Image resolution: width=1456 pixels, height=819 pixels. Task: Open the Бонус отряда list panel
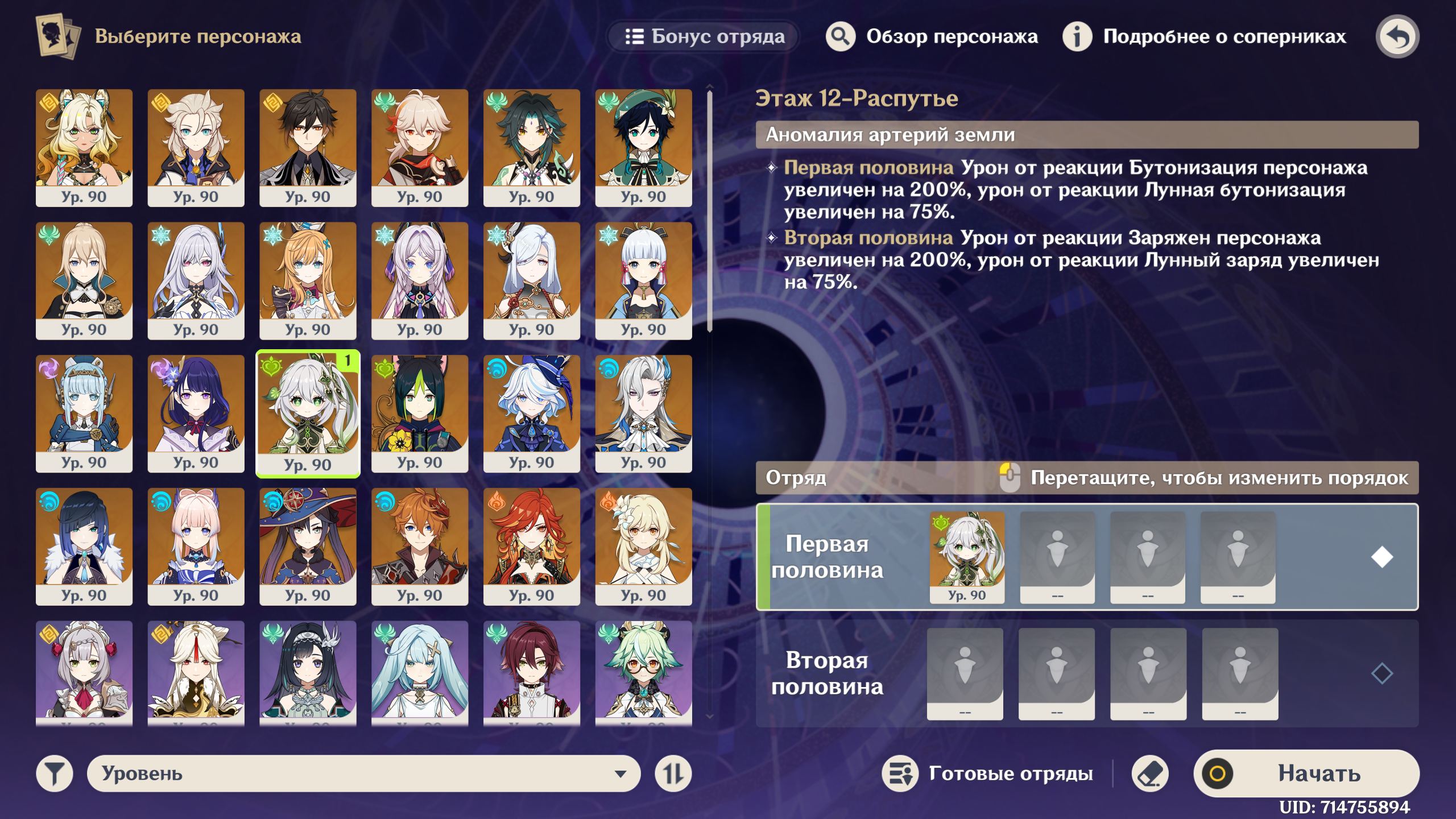pos(704,36)
